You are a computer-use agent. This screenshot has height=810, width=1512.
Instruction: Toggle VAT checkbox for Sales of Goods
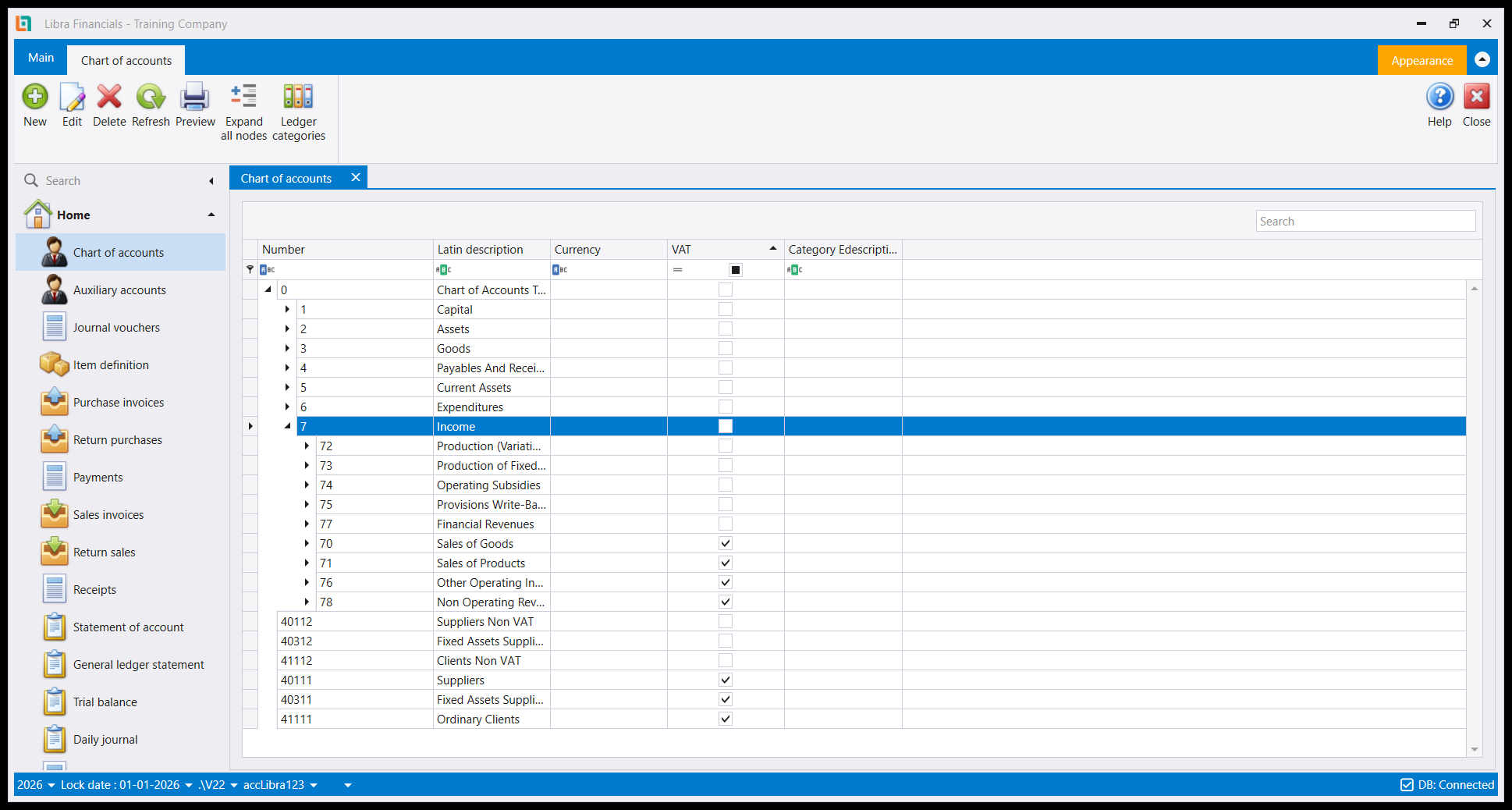pos(726,543)
